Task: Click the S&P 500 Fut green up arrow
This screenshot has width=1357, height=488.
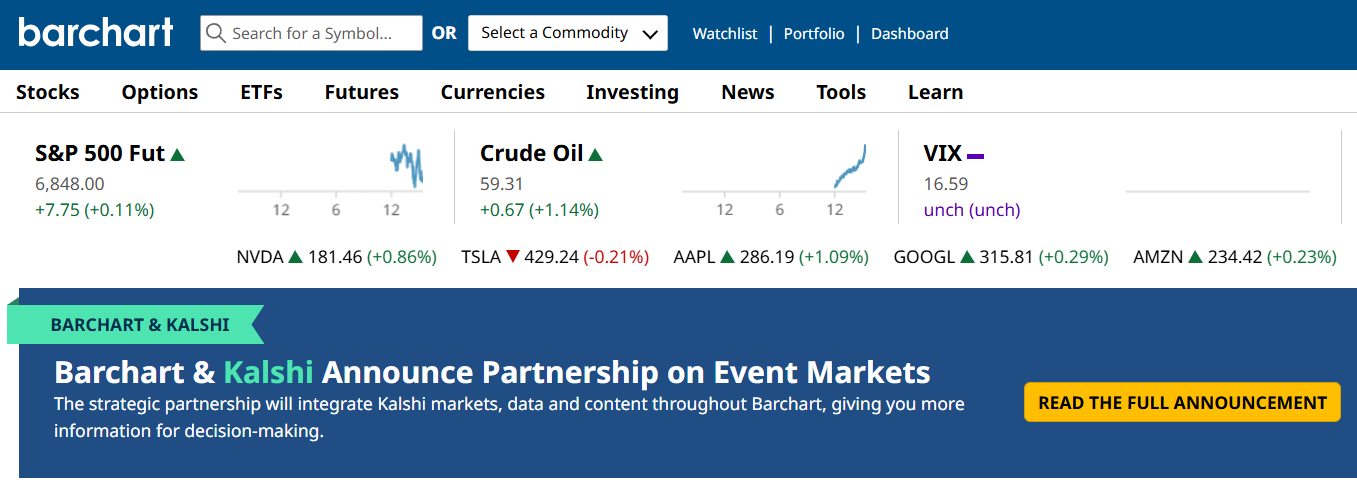Action: click(x=178, y=154)
